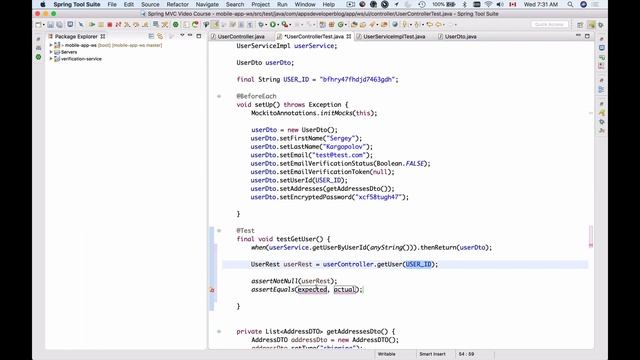Open the Navigate menu
This screenshot has width=640, height=360.
point(207,4)
